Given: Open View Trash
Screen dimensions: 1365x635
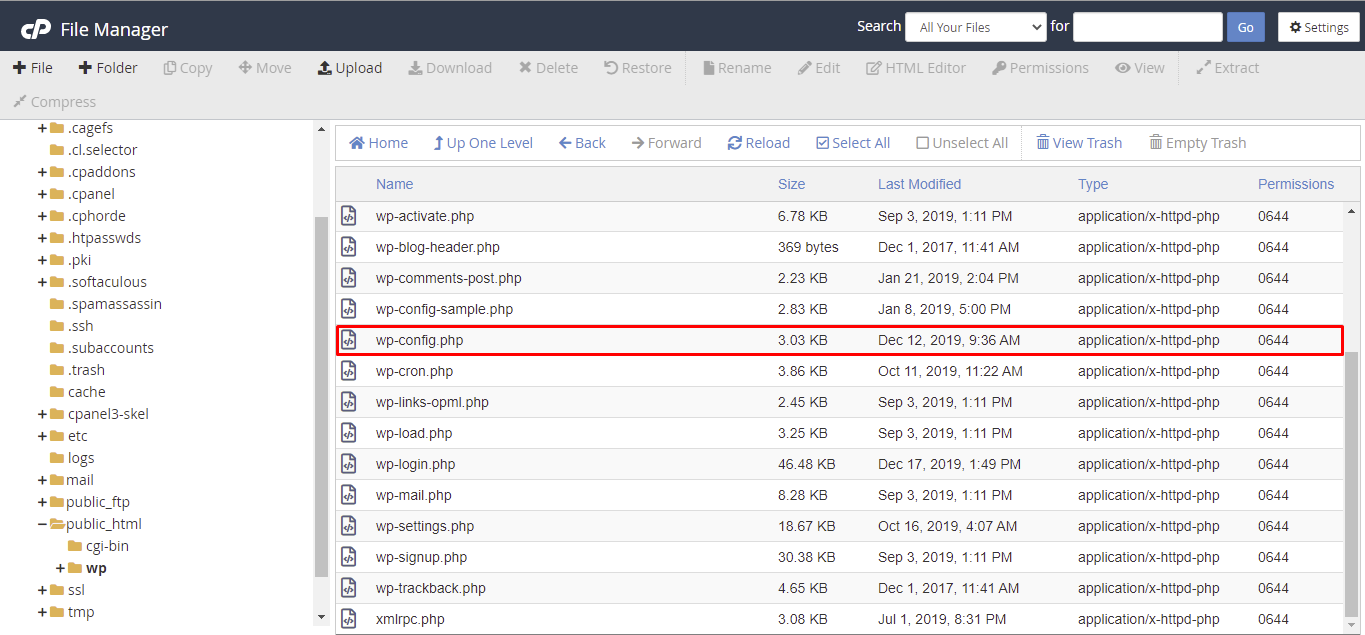Looking at the screenshot, I should pyautogui.click(x=1079, y=142).
